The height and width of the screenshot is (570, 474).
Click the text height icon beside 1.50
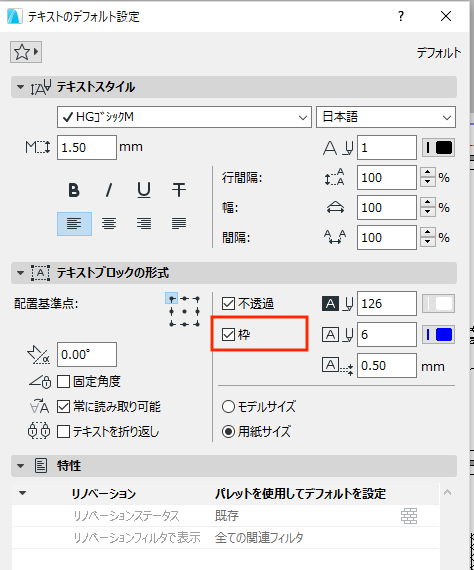pyautogui.click(x=38, y=147)
